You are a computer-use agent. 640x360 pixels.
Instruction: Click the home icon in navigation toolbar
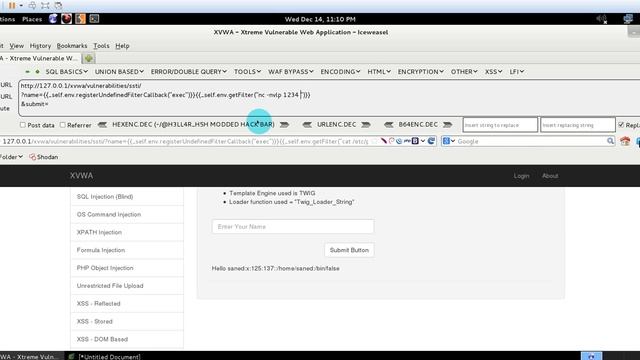pos(625,141)
